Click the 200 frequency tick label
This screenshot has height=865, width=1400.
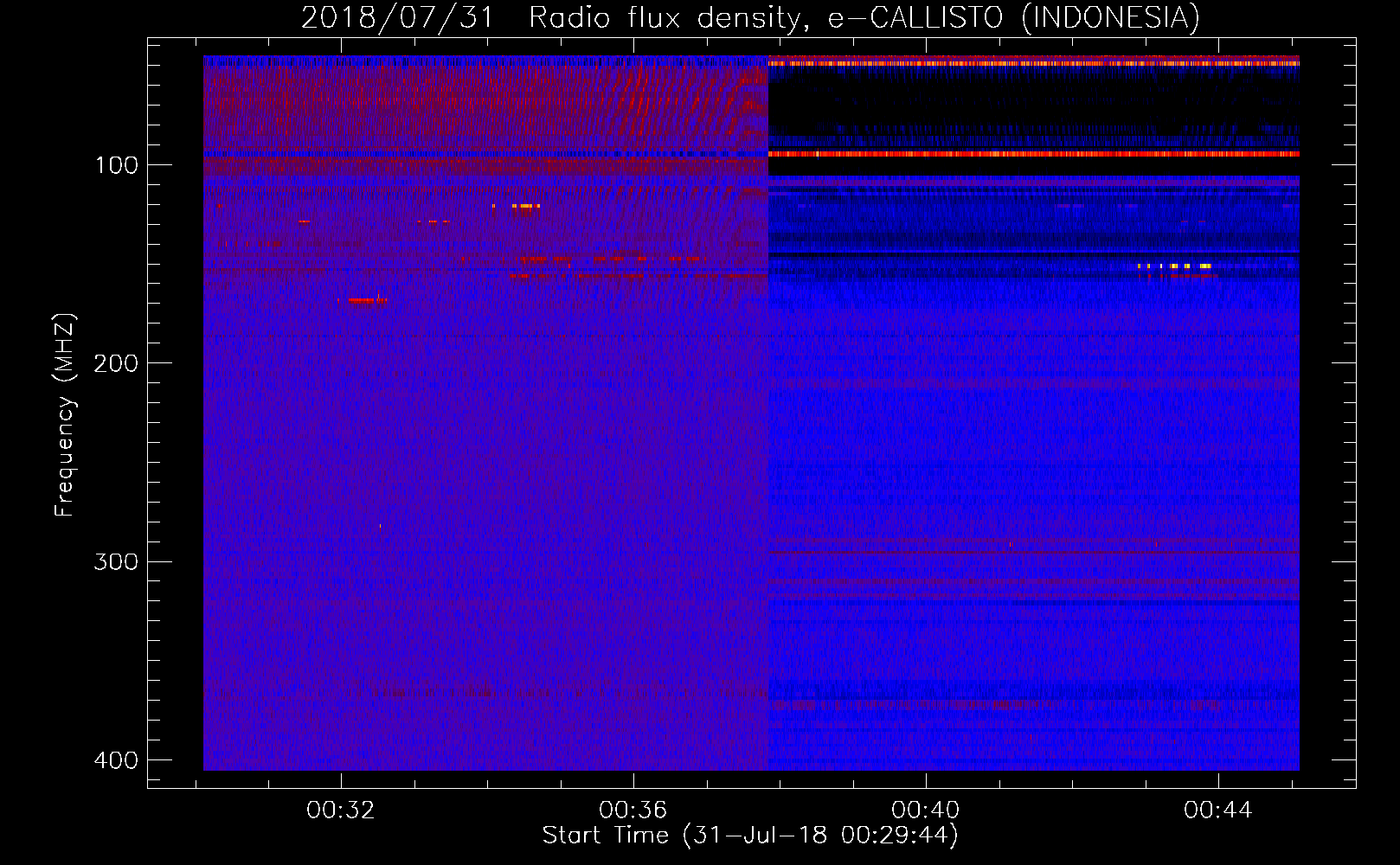[116, 363]
